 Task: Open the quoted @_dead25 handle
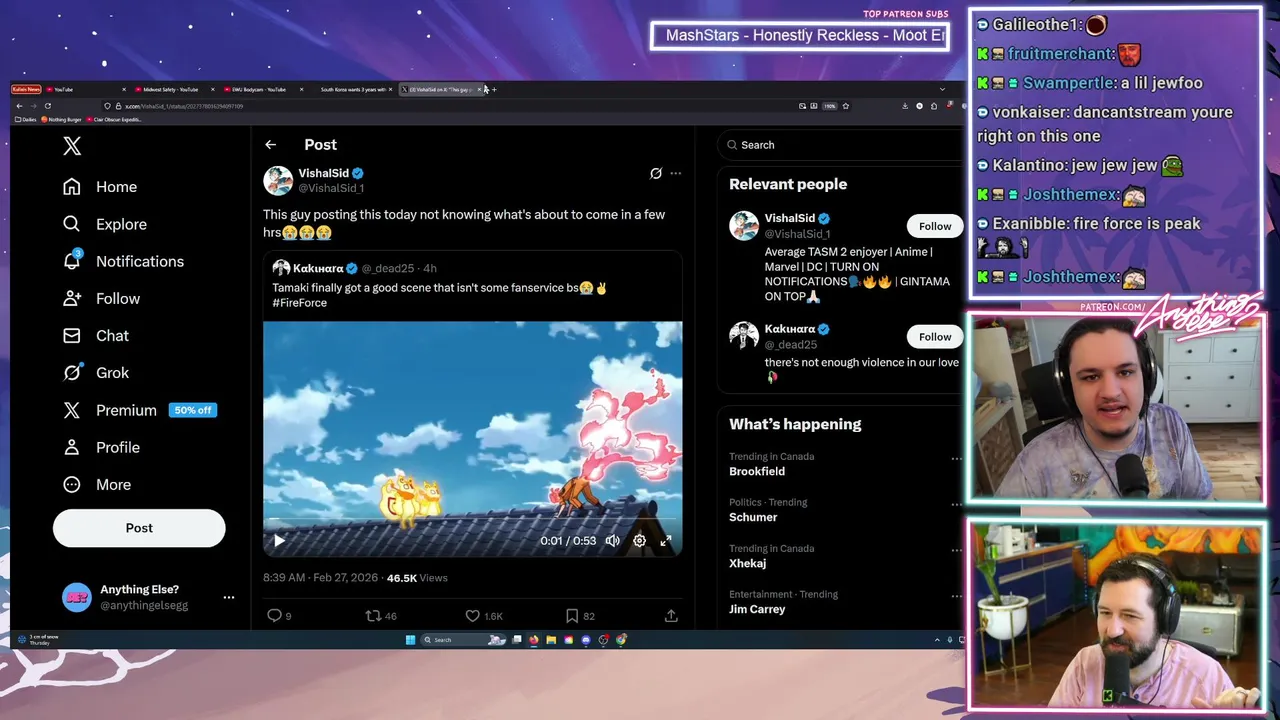coord(388,268)
